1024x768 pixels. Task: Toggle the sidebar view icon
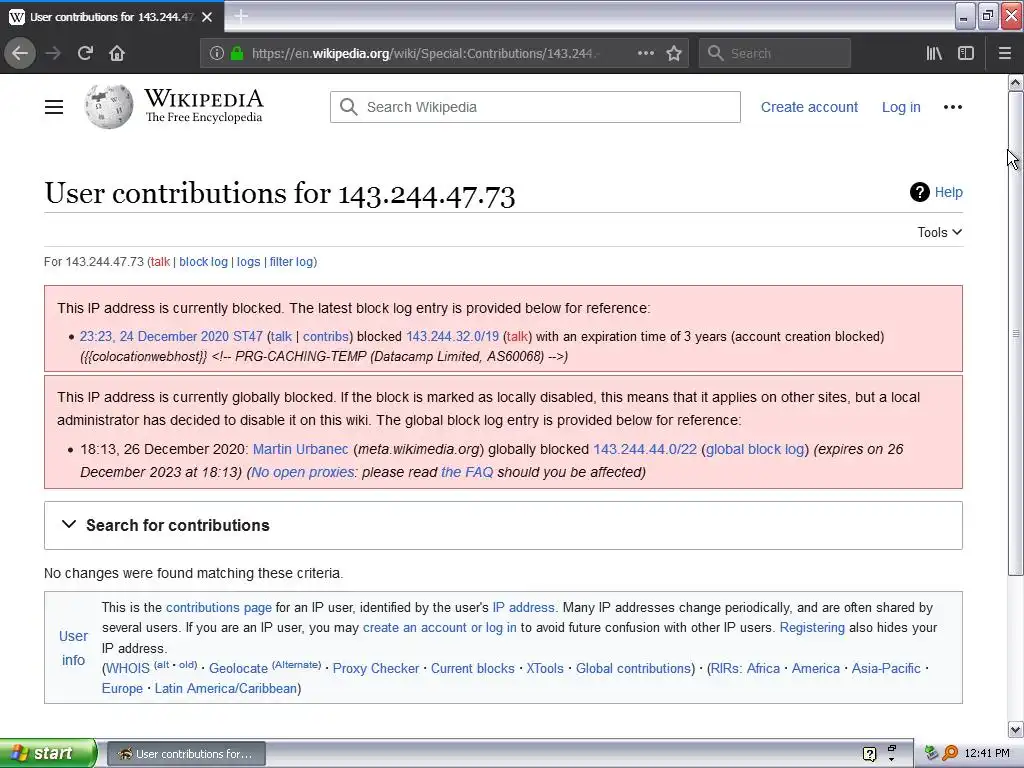click(x=966, y=54)
